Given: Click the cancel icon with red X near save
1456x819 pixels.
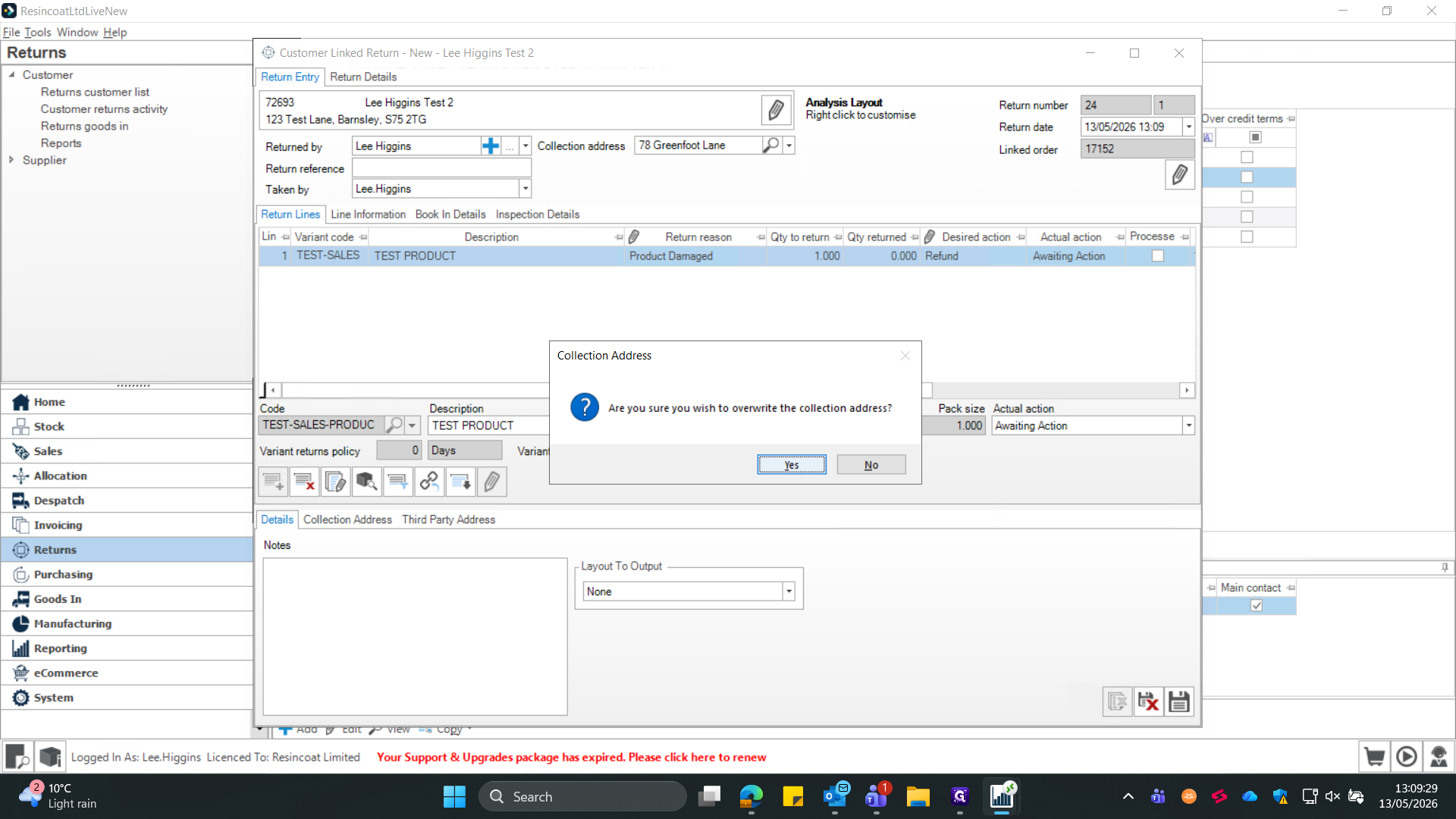Looking at the screenshot, I should 1148,701.
